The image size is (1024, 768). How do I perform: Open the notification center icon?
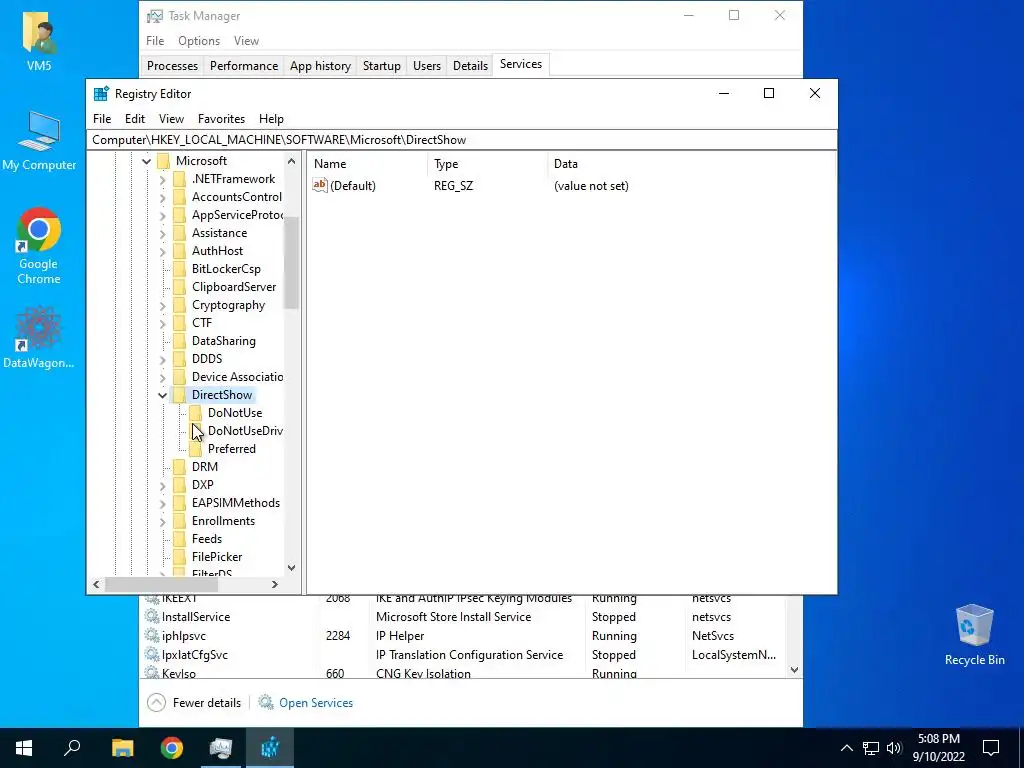coord(991,748)
